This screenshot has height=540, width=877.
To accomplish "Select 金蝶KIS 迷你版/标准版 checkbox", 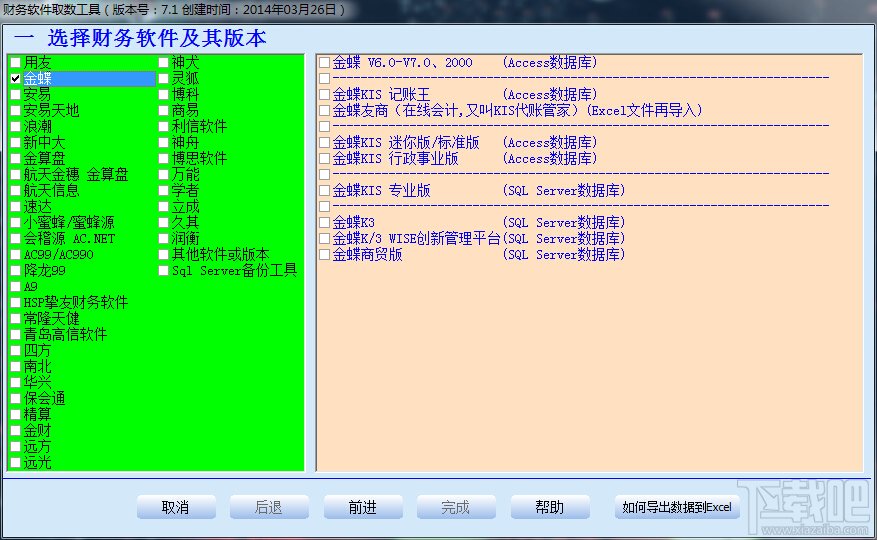I will click(x=324, y=143).
